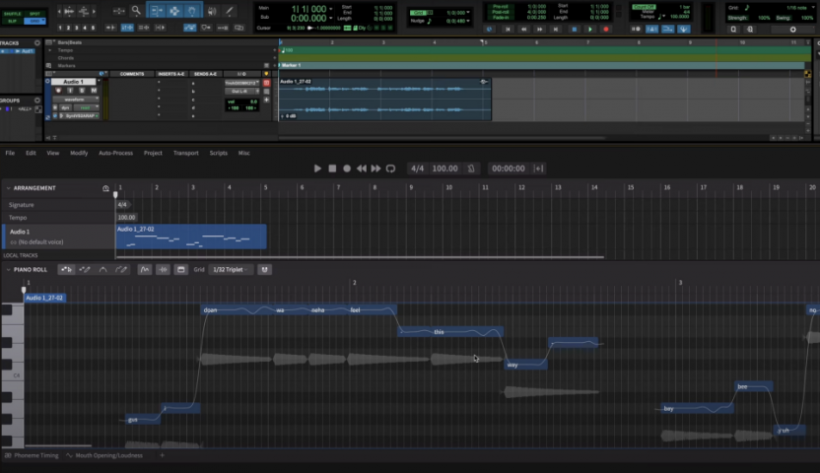Play in Synthesizer V transport

[317, 168]
